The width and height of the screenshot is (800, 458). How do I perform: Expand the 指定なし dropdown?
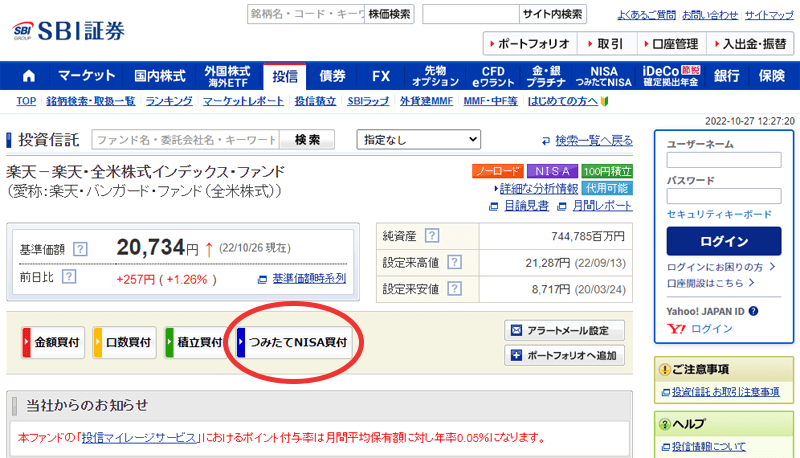pos(419,140)
